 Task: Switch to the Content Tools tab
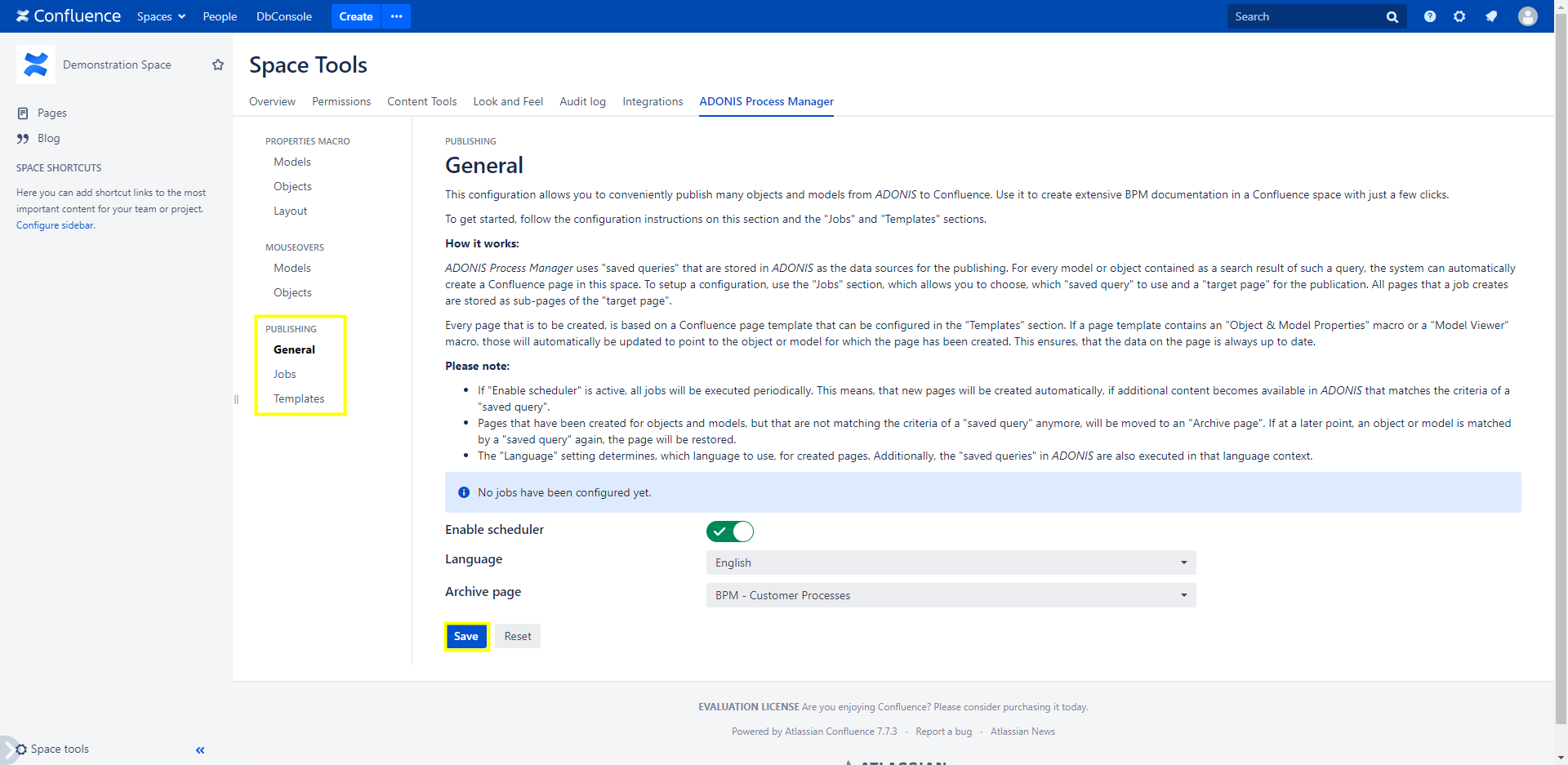422,101
